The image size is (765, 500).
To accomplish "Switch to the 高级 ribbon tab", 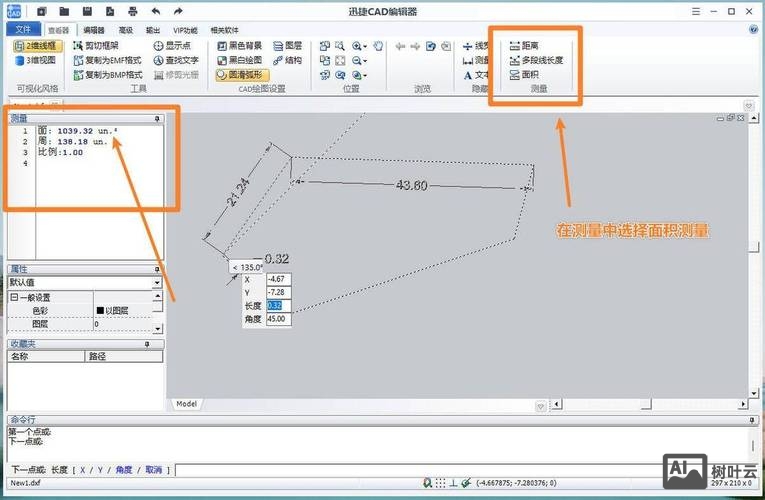I will tap(126, 30).
